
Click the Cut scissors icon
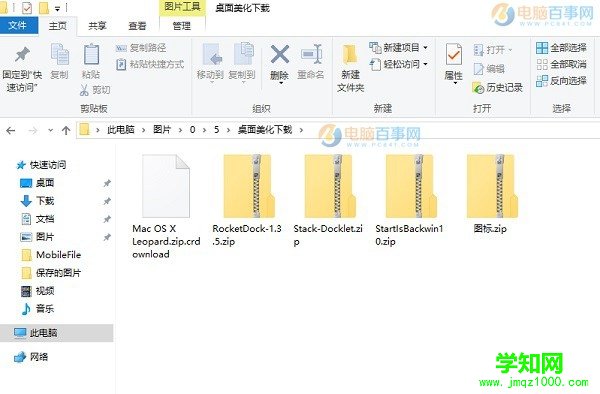tap(84, 90)
